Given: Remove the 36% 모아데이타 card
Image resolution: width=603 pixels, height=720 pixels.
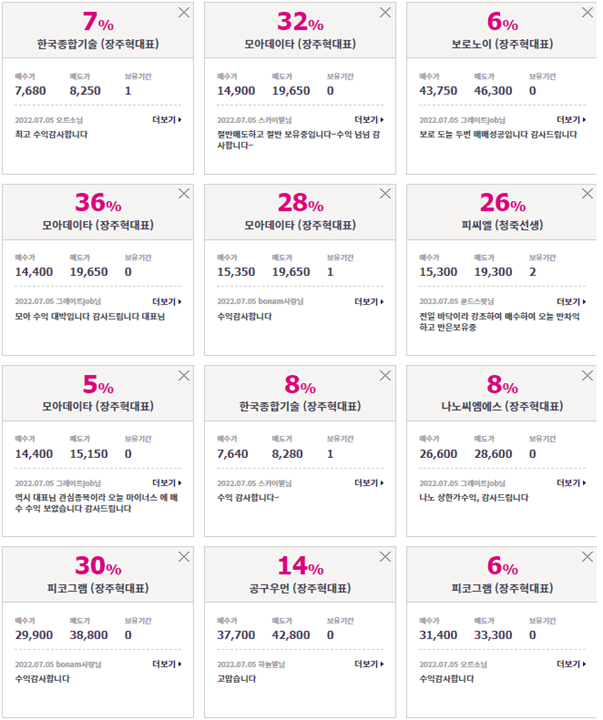Looking at the screenshot, I should [x=184, y=193].
